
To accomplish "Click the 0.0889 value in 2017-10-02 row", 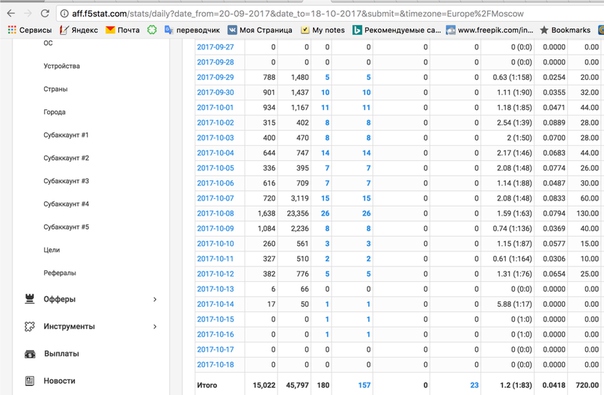I will (554, 123).
